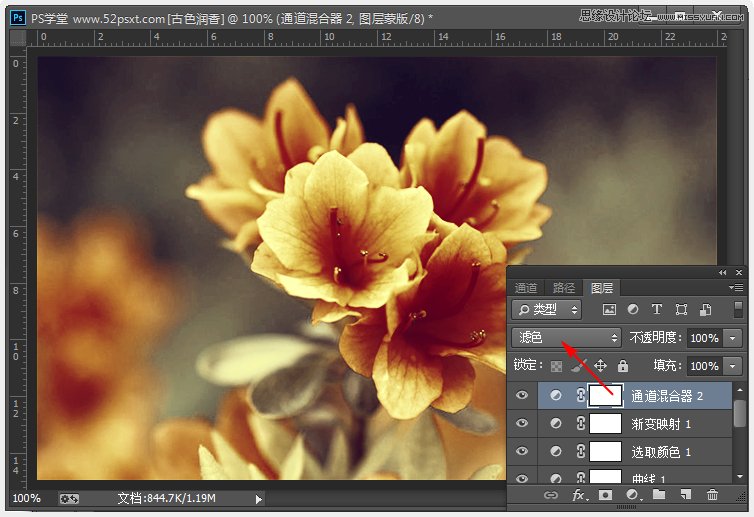Click mask link of 选取颜色 1
Viewport: 754px width, 517px height.
[x=580, y=451]
